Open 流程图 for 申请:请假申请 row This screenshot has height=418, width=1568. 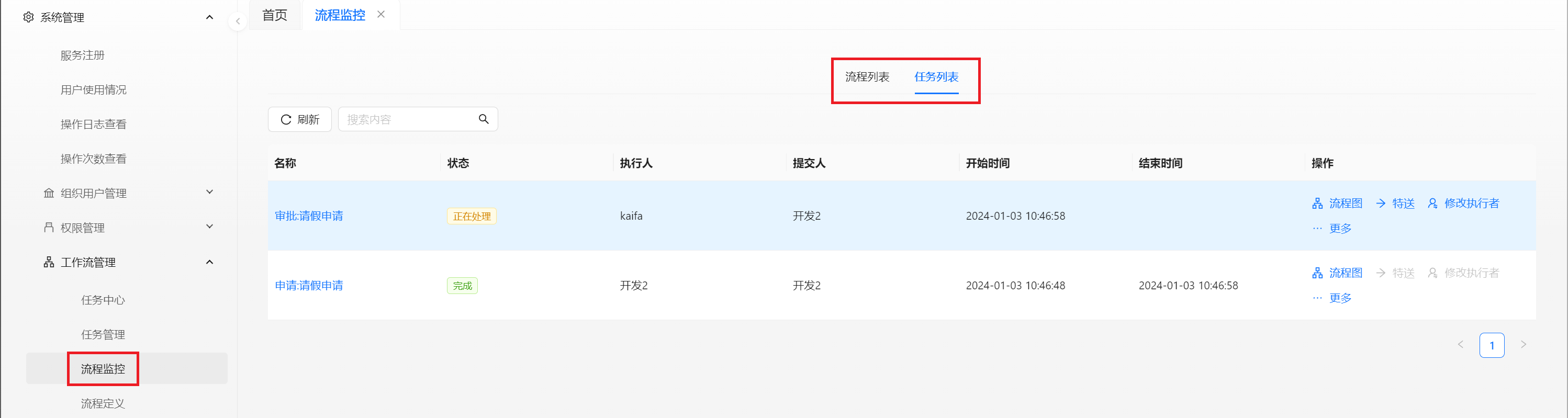point(1337,273)
